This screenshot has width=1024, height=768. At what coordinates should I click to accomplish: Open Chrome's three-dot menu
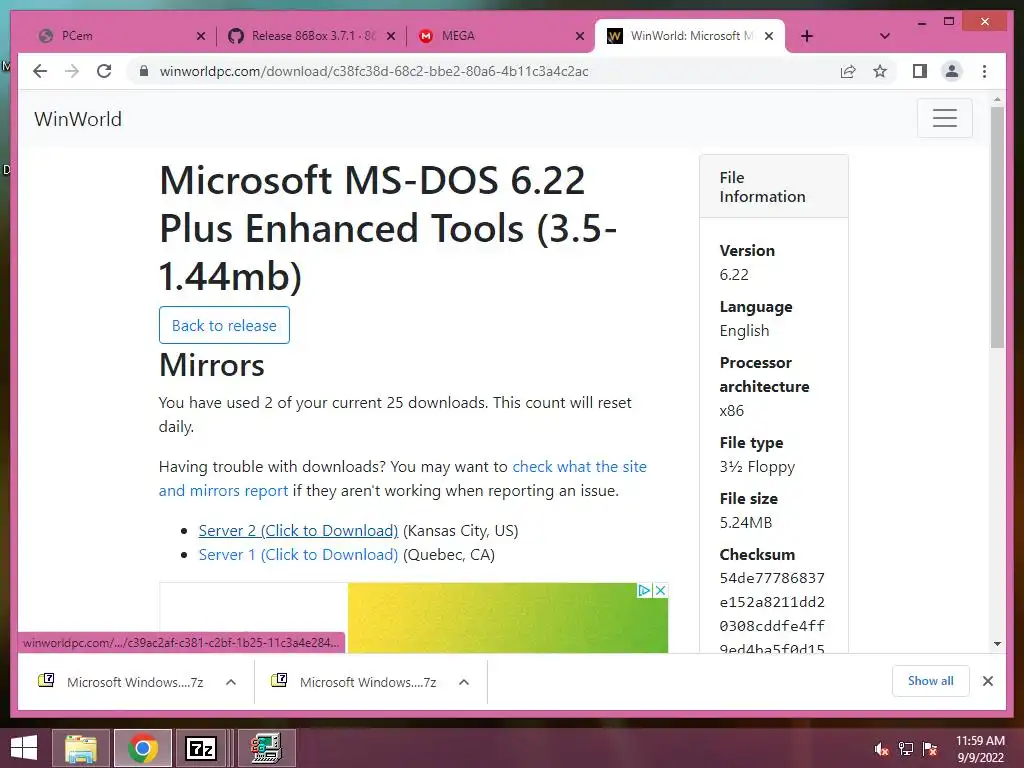tap(984, 71)
